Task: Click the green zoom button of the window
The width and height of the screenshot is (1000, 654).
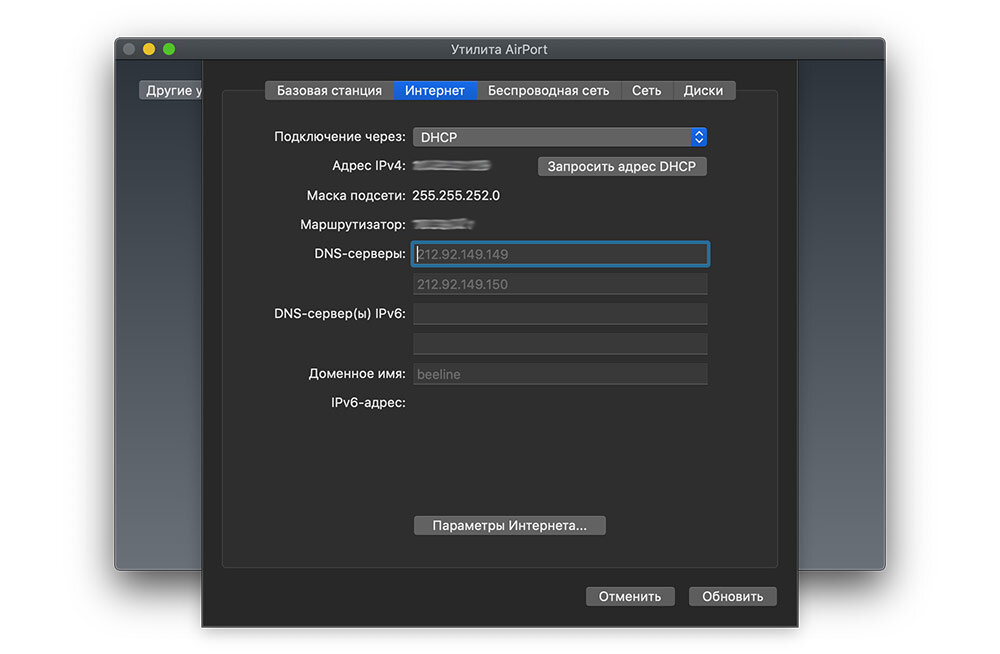Action: point(170,48)
